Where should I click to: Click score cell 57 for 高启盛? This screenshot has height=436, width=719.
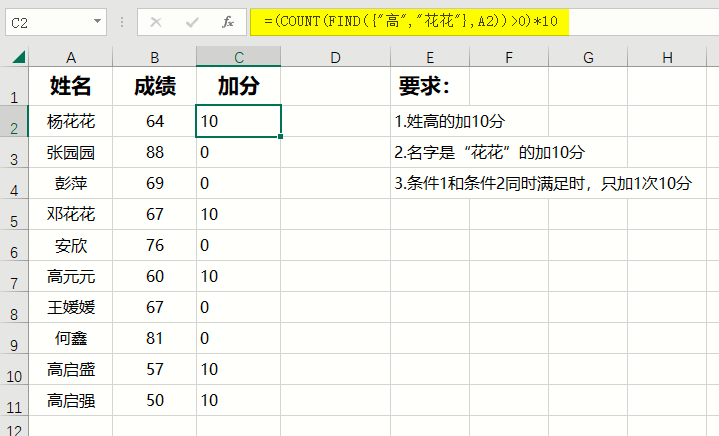(155, 369)
